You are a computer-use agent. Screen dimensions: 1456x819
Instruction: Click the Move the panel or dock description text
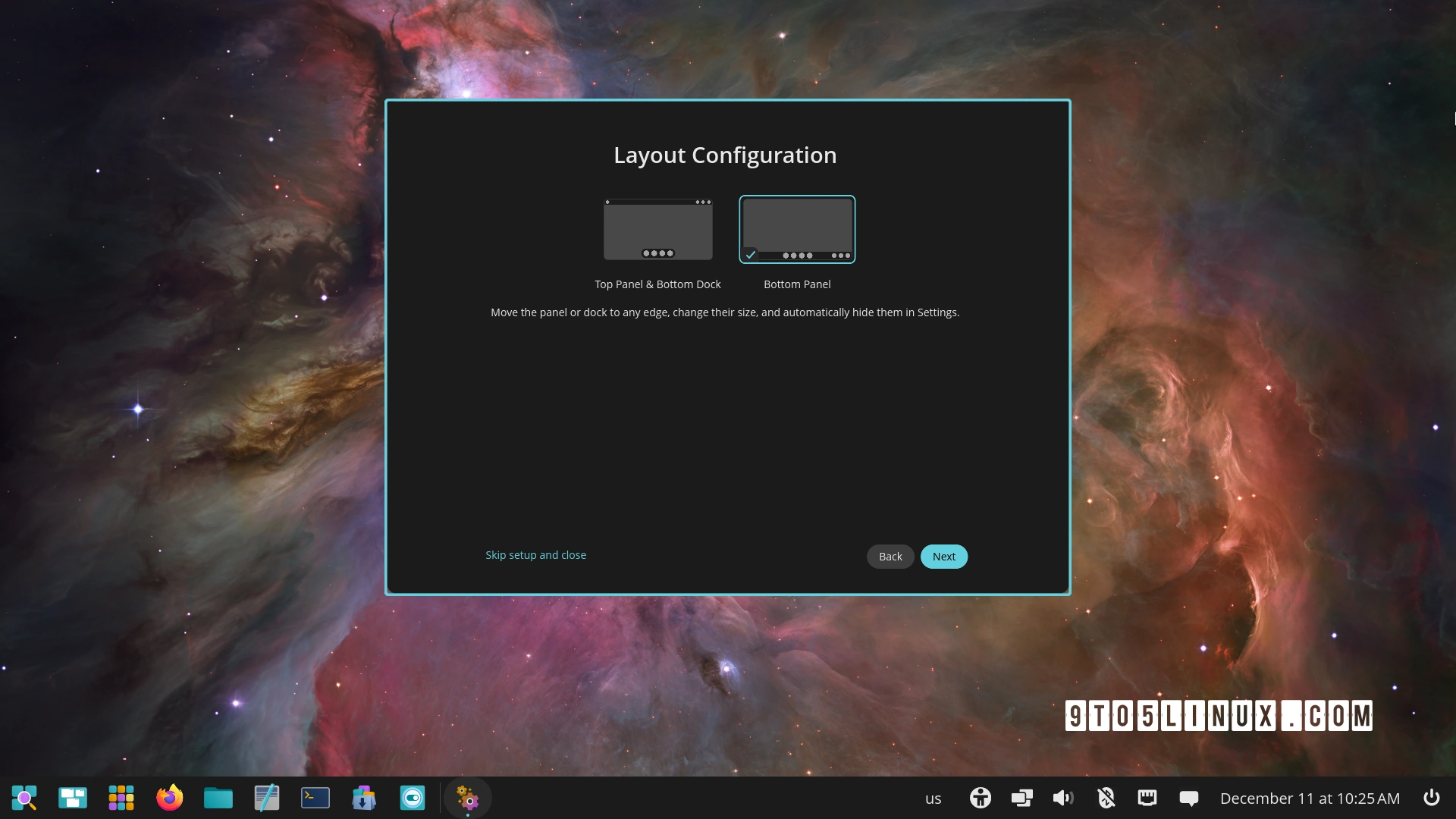coord(725,312)
